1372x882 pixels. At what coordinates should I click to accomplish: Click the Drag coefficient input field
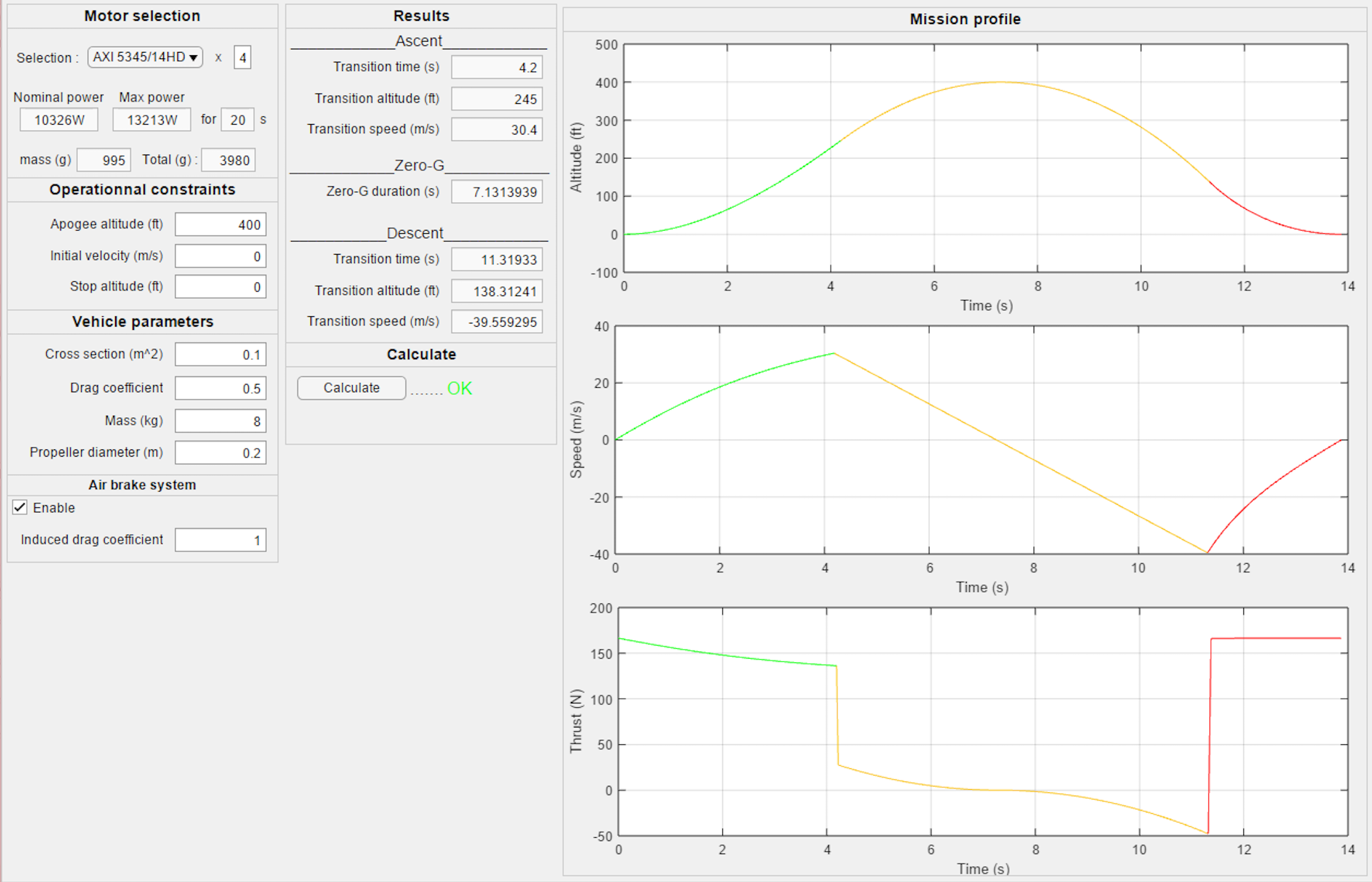(220, 388)
